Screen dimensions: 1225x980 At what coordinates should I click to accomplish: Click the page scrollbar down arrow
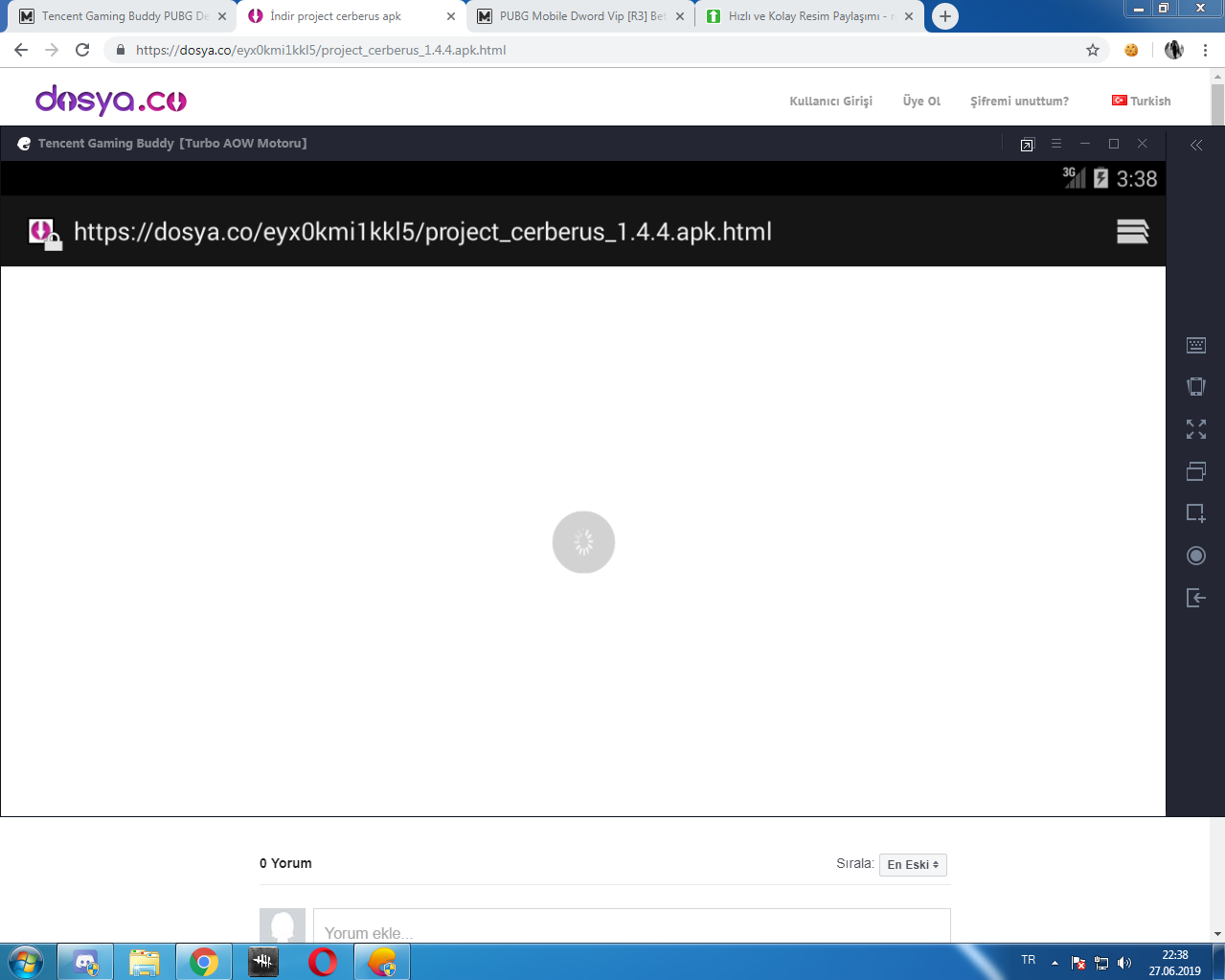[x=1217, y=933]
